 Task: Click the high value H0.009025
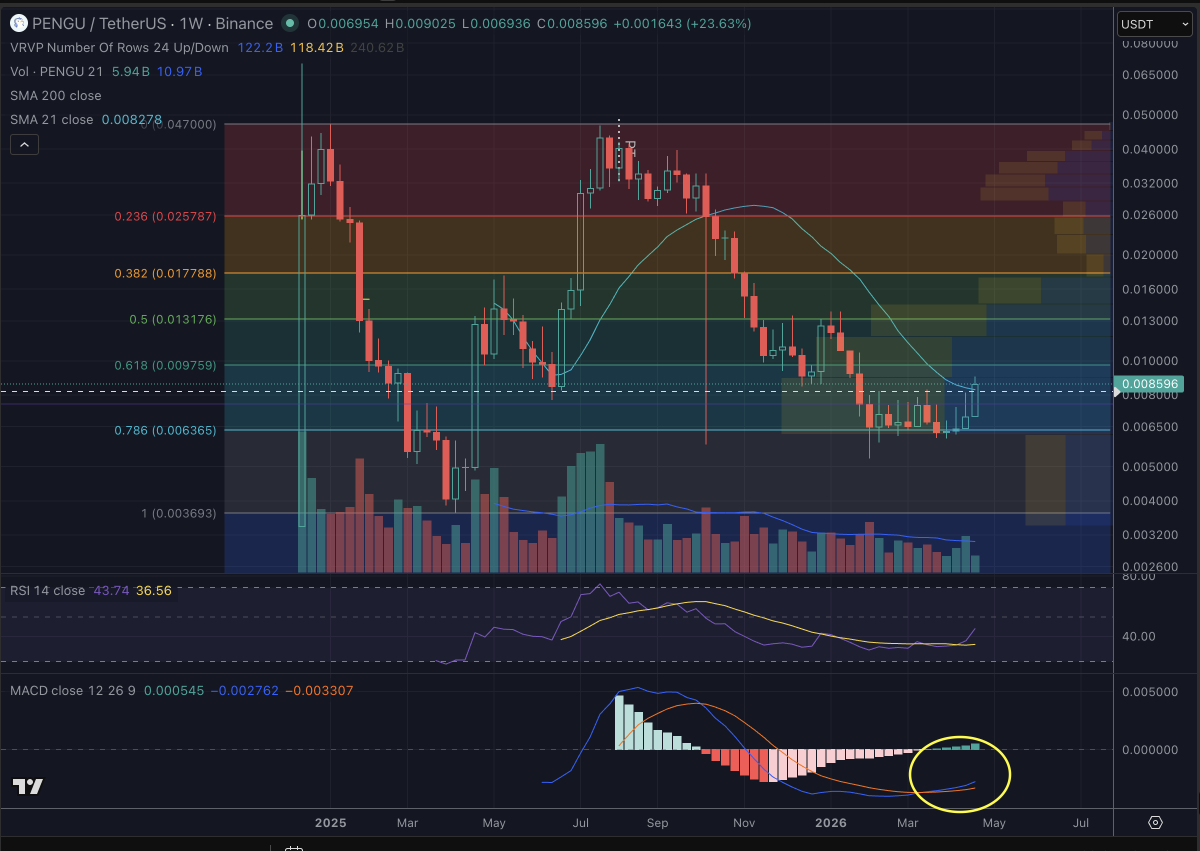click(422, 23)
